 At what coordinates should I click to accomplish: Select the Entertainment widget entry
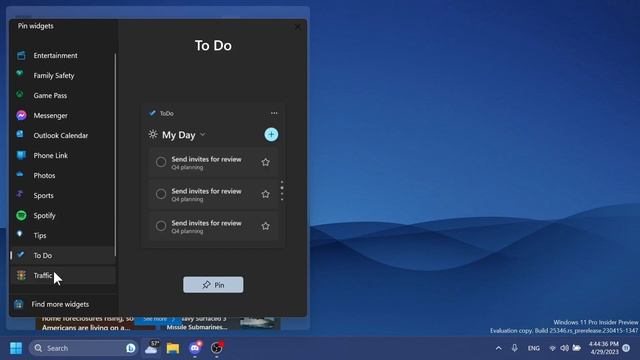pyautogui.click(x=62, y=56)
